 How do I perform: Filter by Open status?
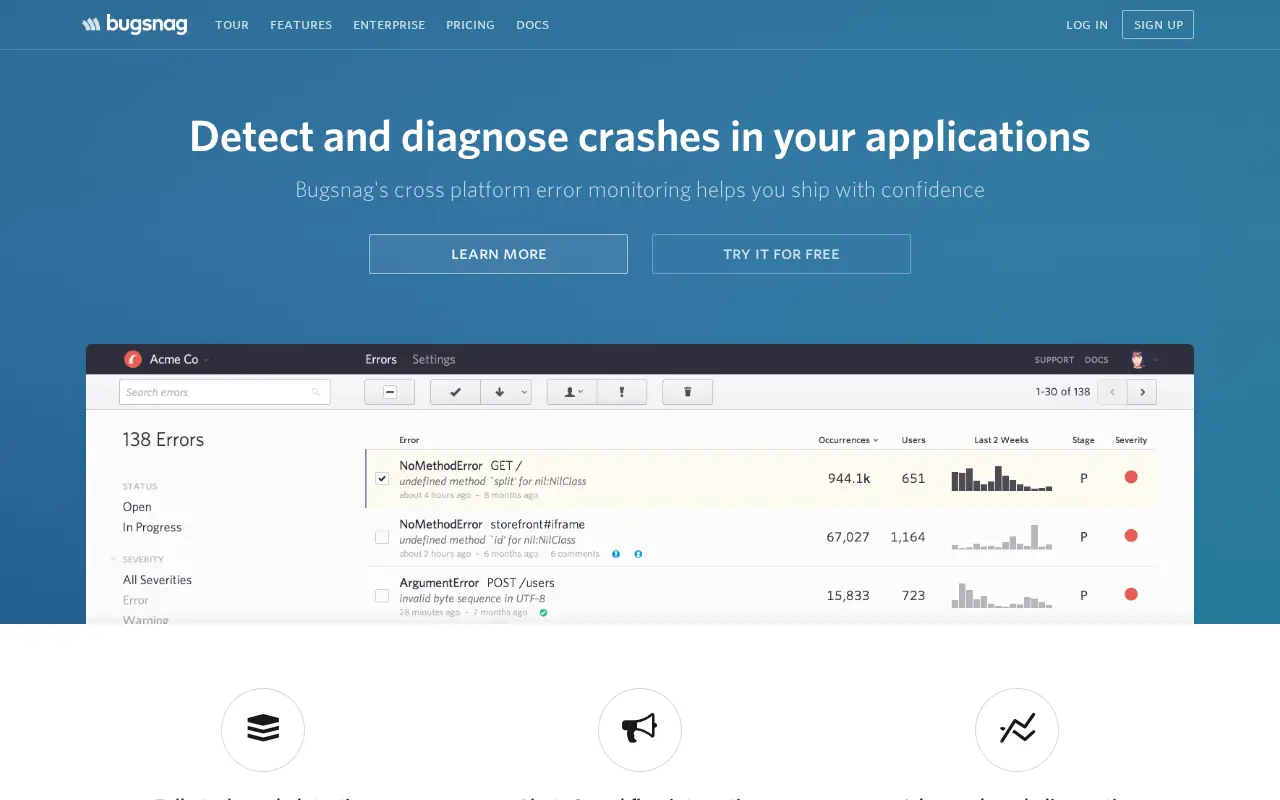(137, 507)
